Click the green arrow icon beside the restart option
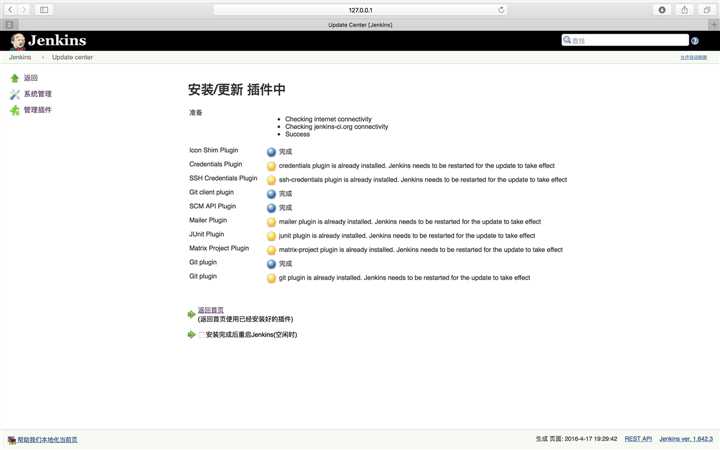 click(x=191, y=335)
